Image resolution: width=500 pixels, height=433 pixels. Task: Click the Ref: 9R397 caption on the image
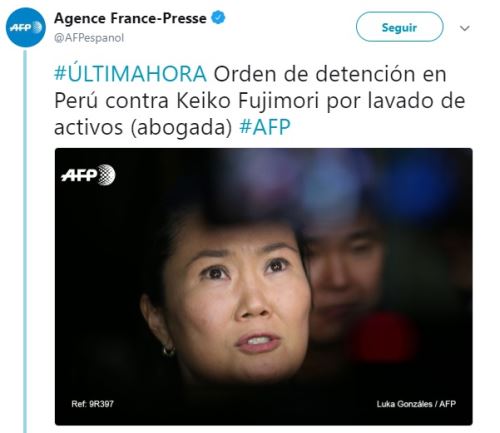[x=92, y=404]
